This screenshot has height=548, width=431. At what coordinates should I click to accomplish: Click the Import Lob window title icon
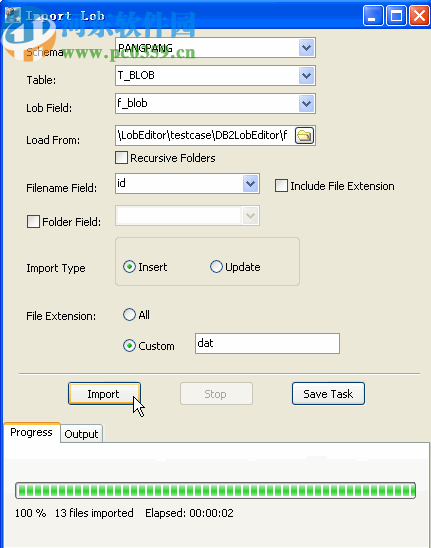pos(13,15)
